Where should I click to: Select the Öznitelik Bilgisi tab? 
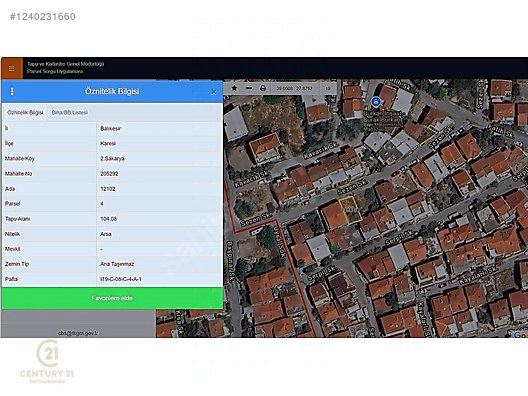(25, 112)
